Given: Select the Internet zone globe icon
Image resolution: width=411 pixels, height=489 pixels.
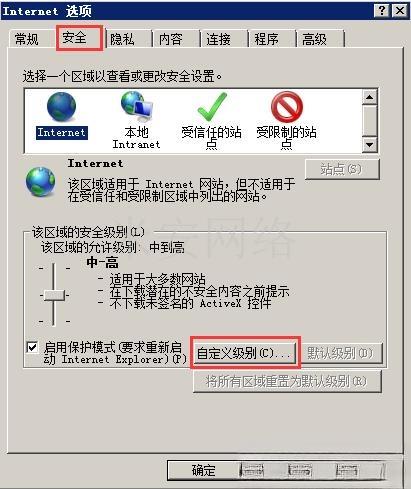Looking at the screenshot, I should [61, 107].
